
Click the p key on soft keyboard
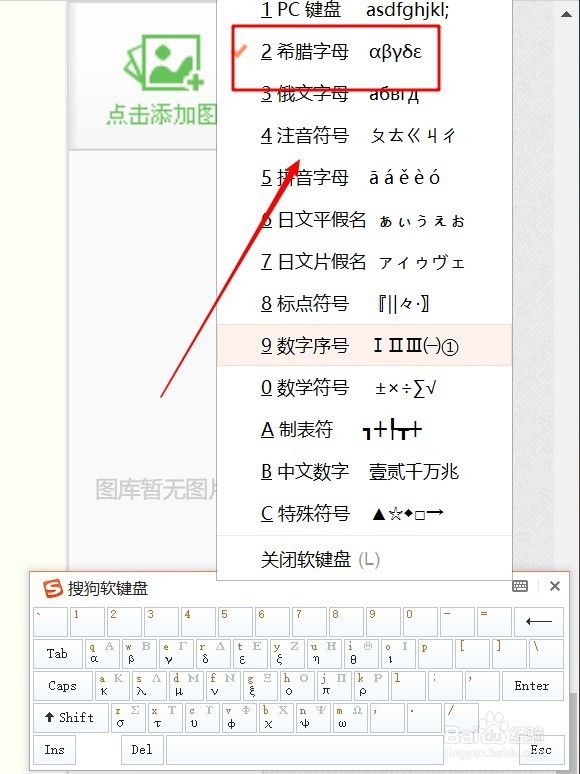(435, 654)
